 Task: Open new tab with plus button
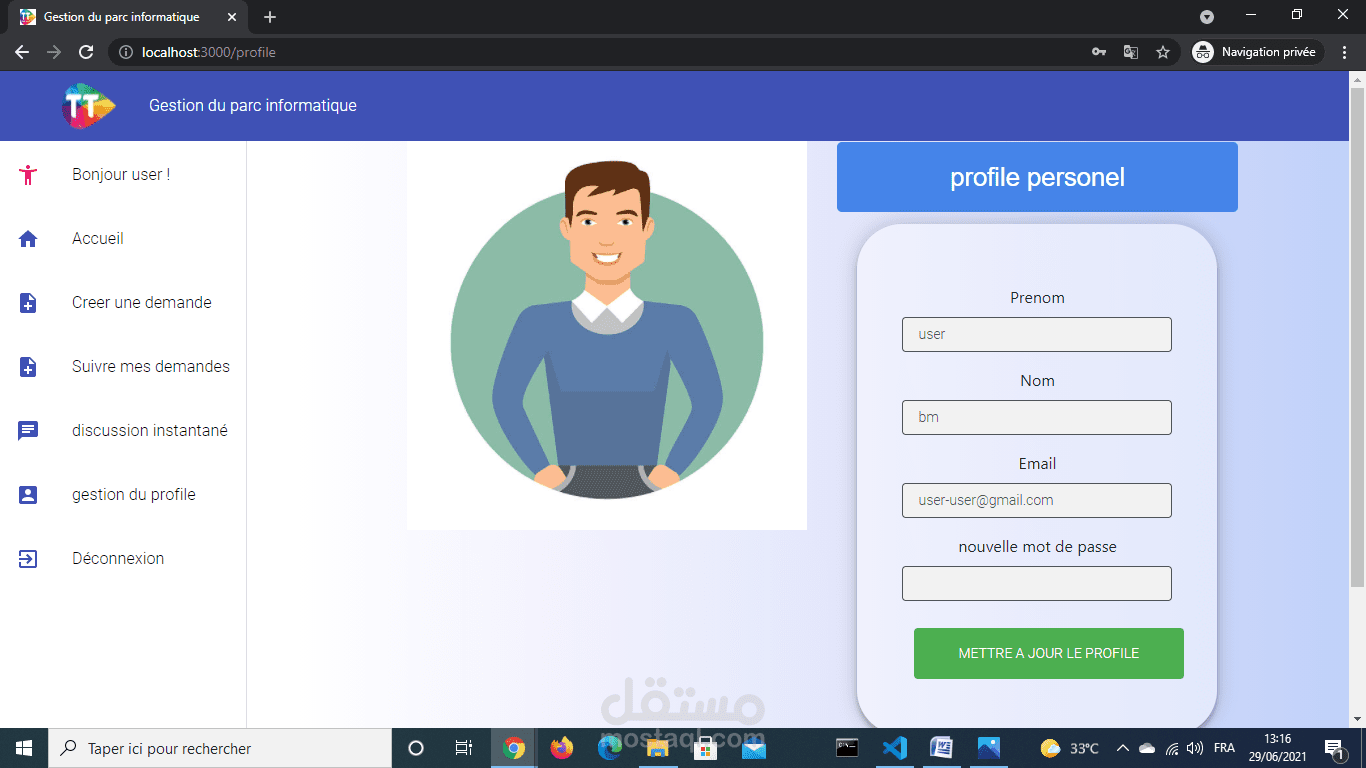(270, 17)
